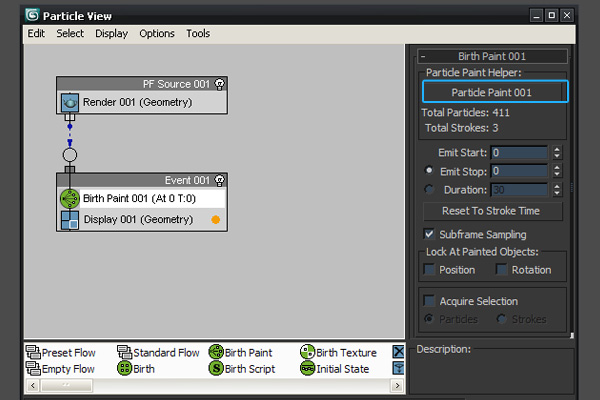Select the Duration radio button
The height and width of the screenshot is (400, 600).
[430, 189]
